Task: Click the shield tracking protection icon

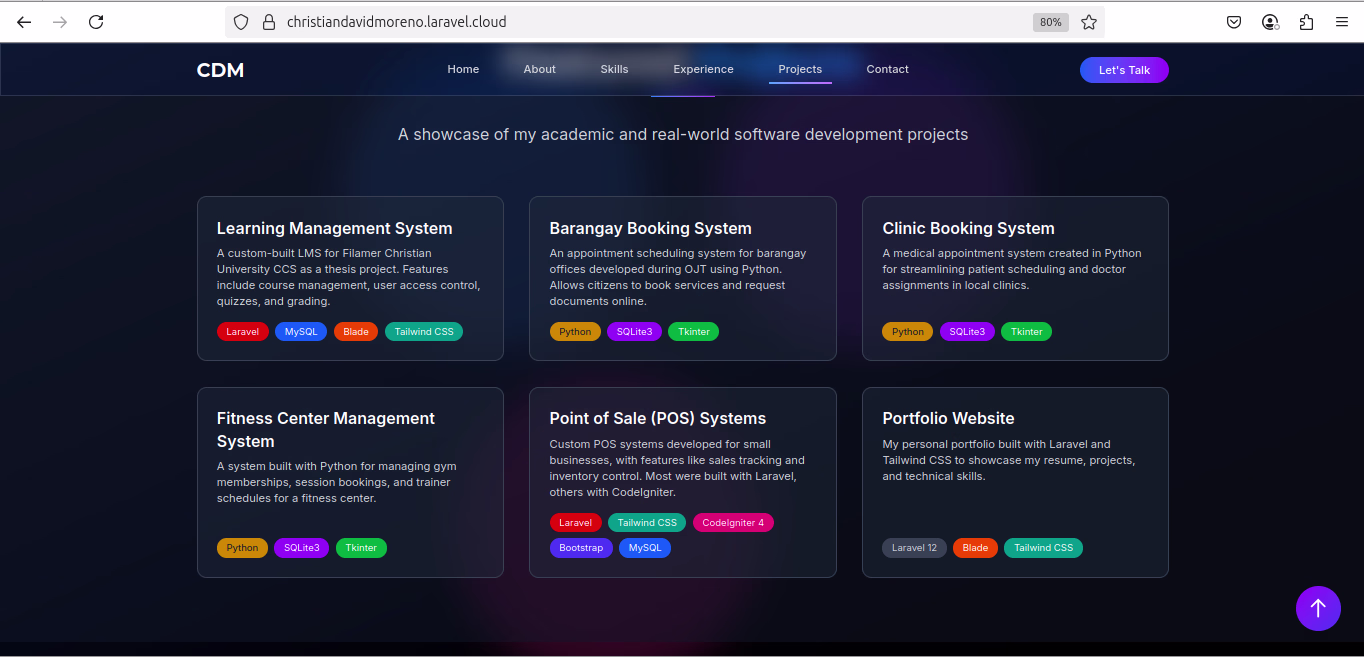Action: click(x=240, y=21)
